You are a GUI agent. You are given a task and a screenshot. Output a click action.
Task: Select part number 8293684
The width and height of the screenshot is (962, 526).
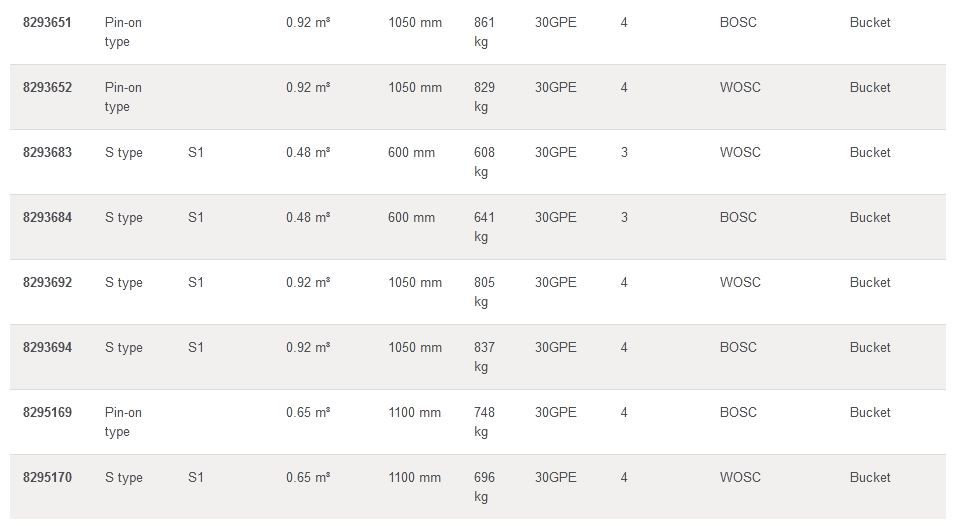(x=47, y=217)
